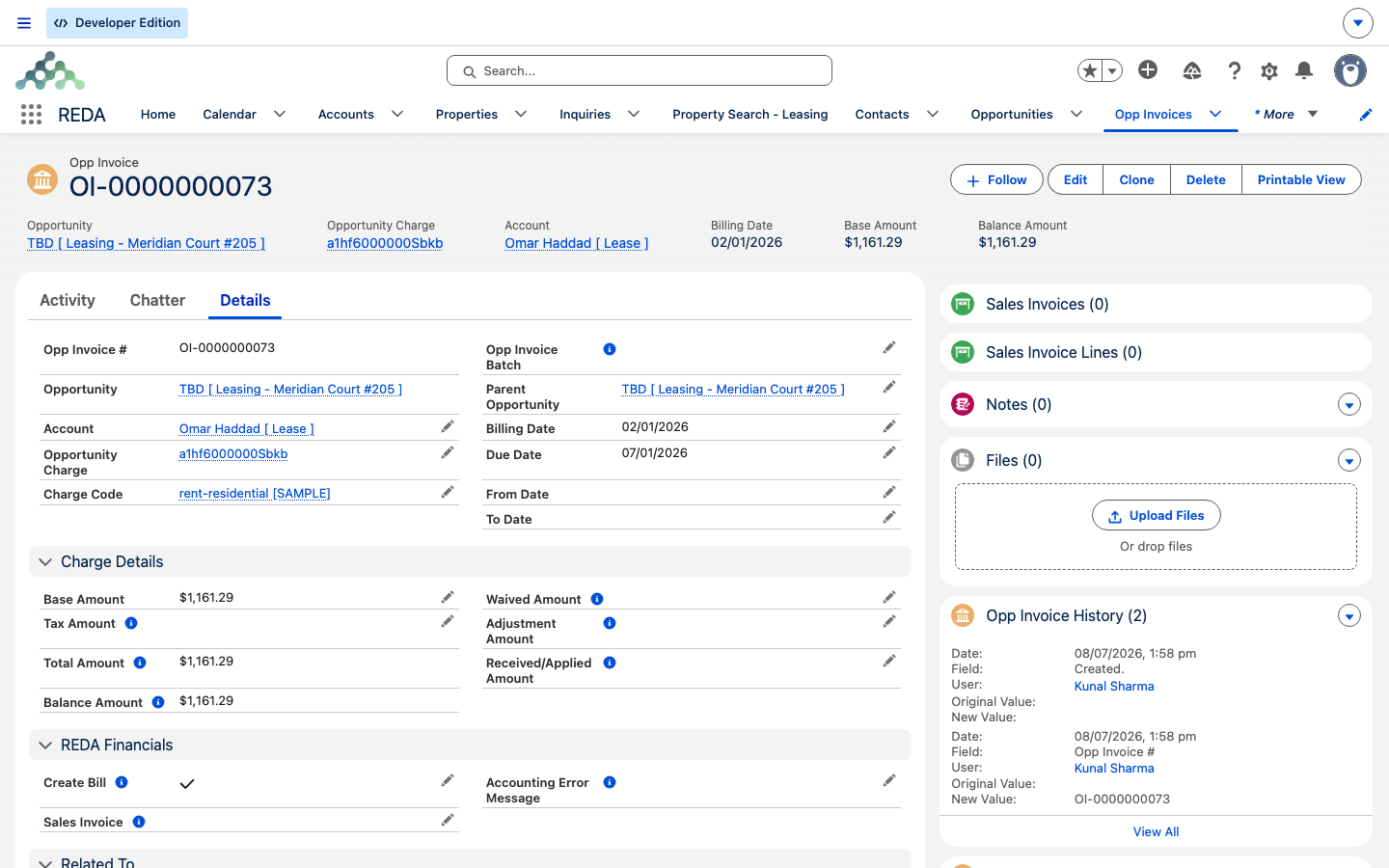Open the Trailhead guidance icon
1389x868 pixels.
pyautogui.click(x=1192, y=70)
